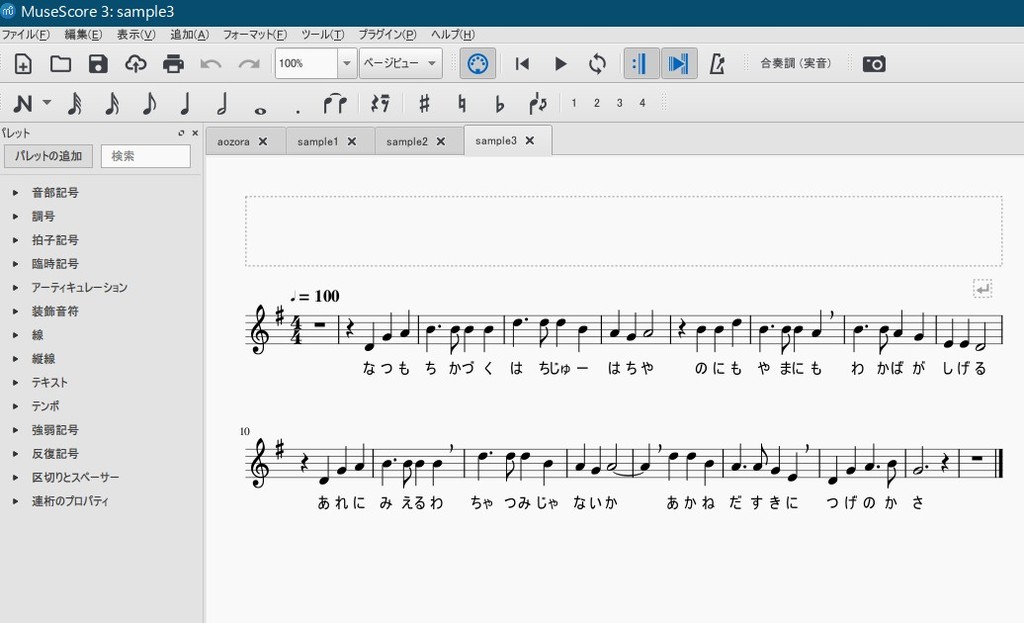Toggle the metronome on or off
This screenshot has width=1024, height=623.
[717, 64]
